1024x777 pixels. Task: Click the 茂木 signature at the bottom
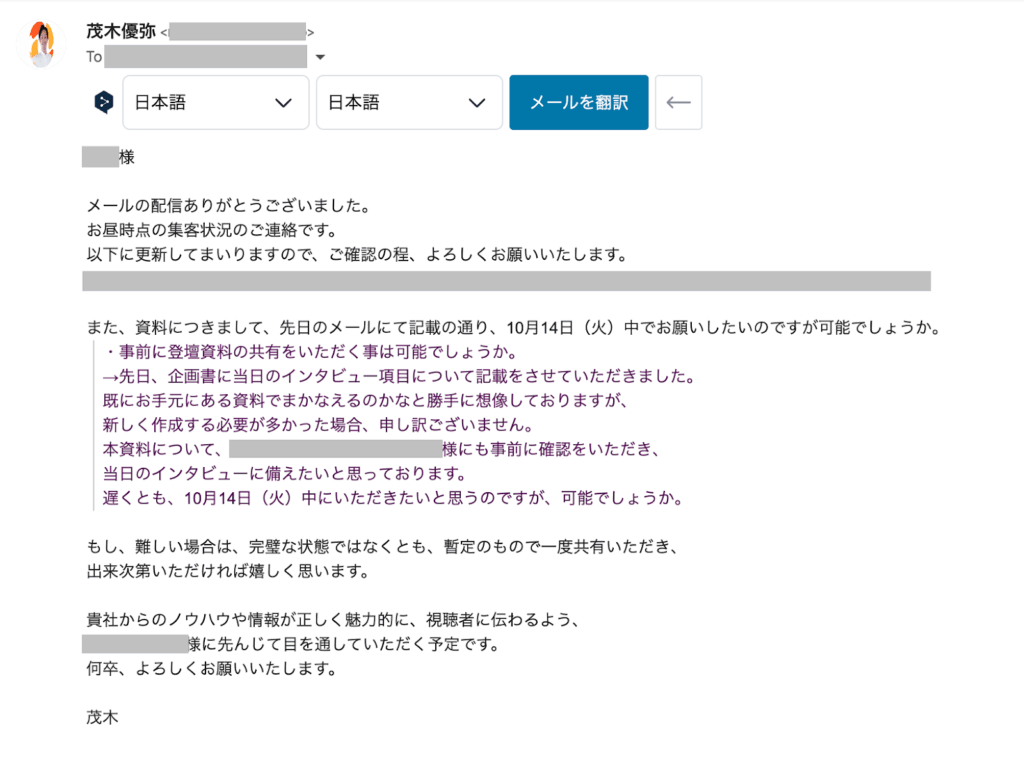pos(103,716)
